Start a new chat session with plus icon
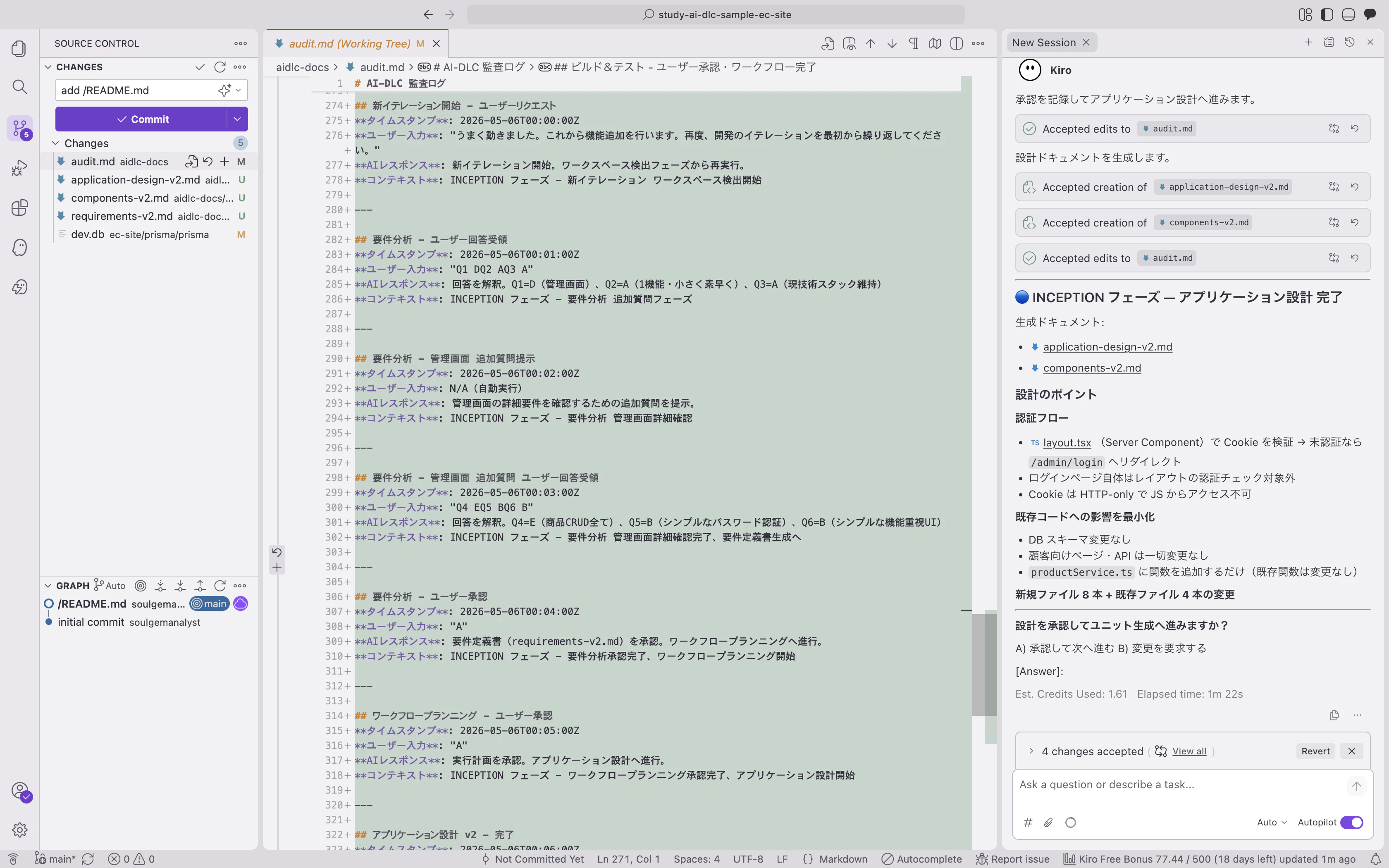The width and height of the screenshot is (1389, 868). pyautogui.click(x=1308, y=43)
